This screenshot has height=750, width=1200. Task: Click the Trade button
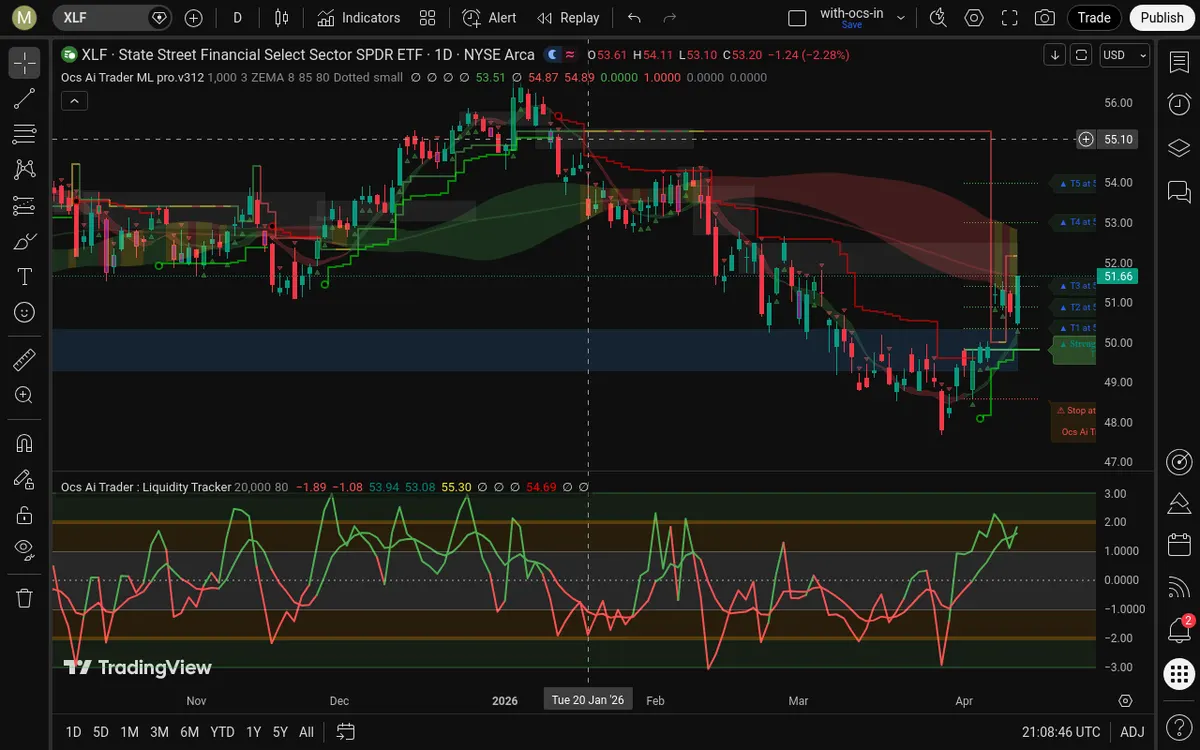pos(1094,18)
